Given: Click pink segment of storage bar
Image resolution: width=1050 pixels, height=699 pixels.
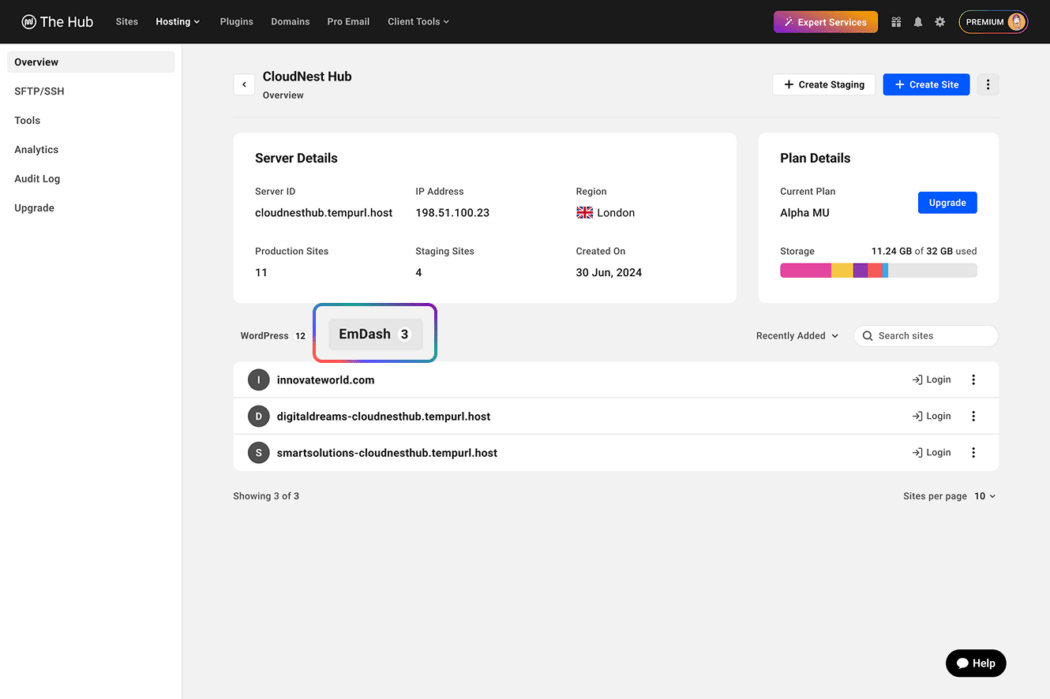Looking at the screenshot, I should 806,270.
